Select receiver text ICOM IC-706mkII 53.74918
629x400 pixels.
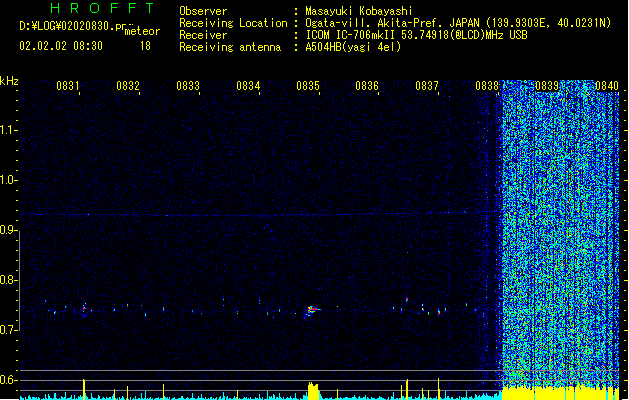pos(377,35)
